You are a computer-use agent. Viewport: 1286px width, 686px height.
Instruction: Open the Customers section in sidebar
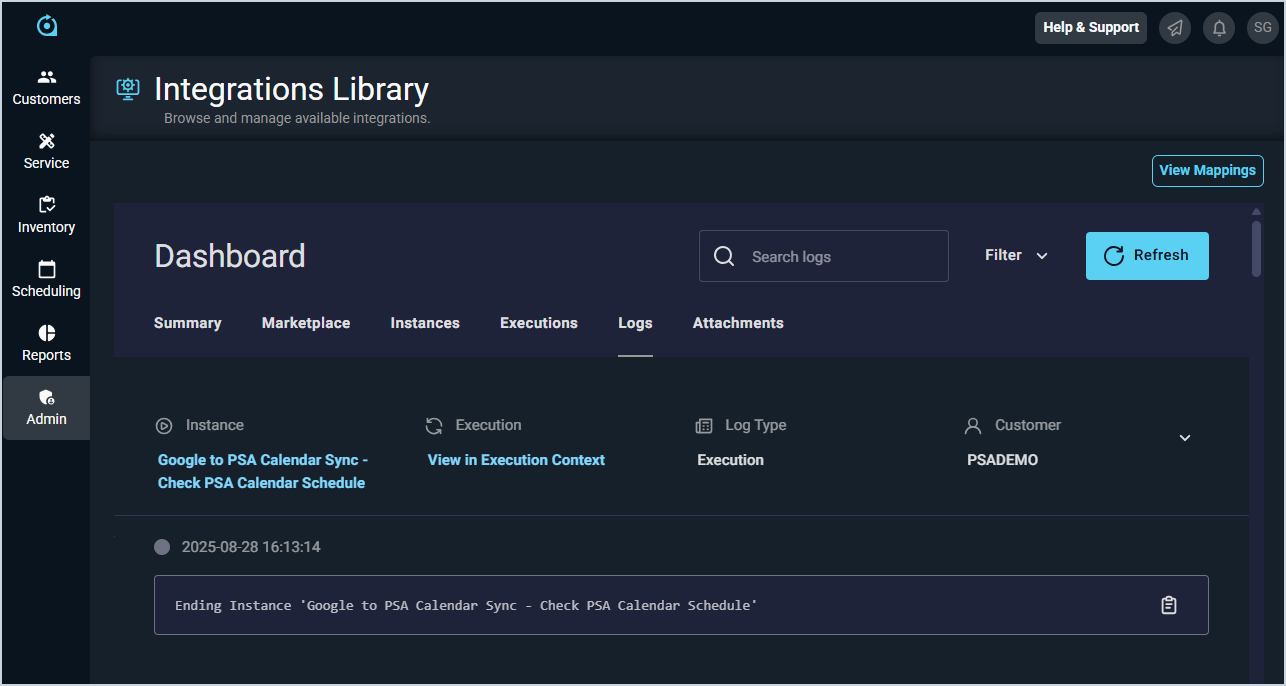point(46,88)
